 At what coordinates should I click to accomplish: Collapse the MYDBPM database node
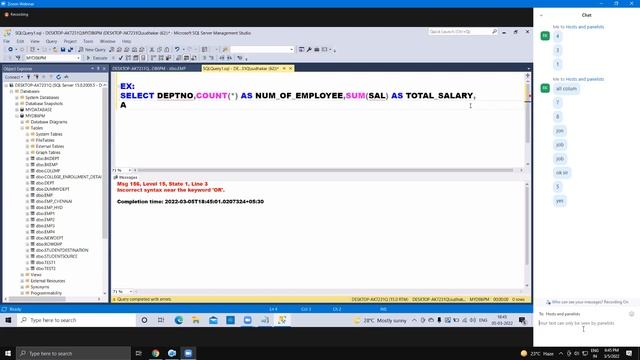click(17, 116)
